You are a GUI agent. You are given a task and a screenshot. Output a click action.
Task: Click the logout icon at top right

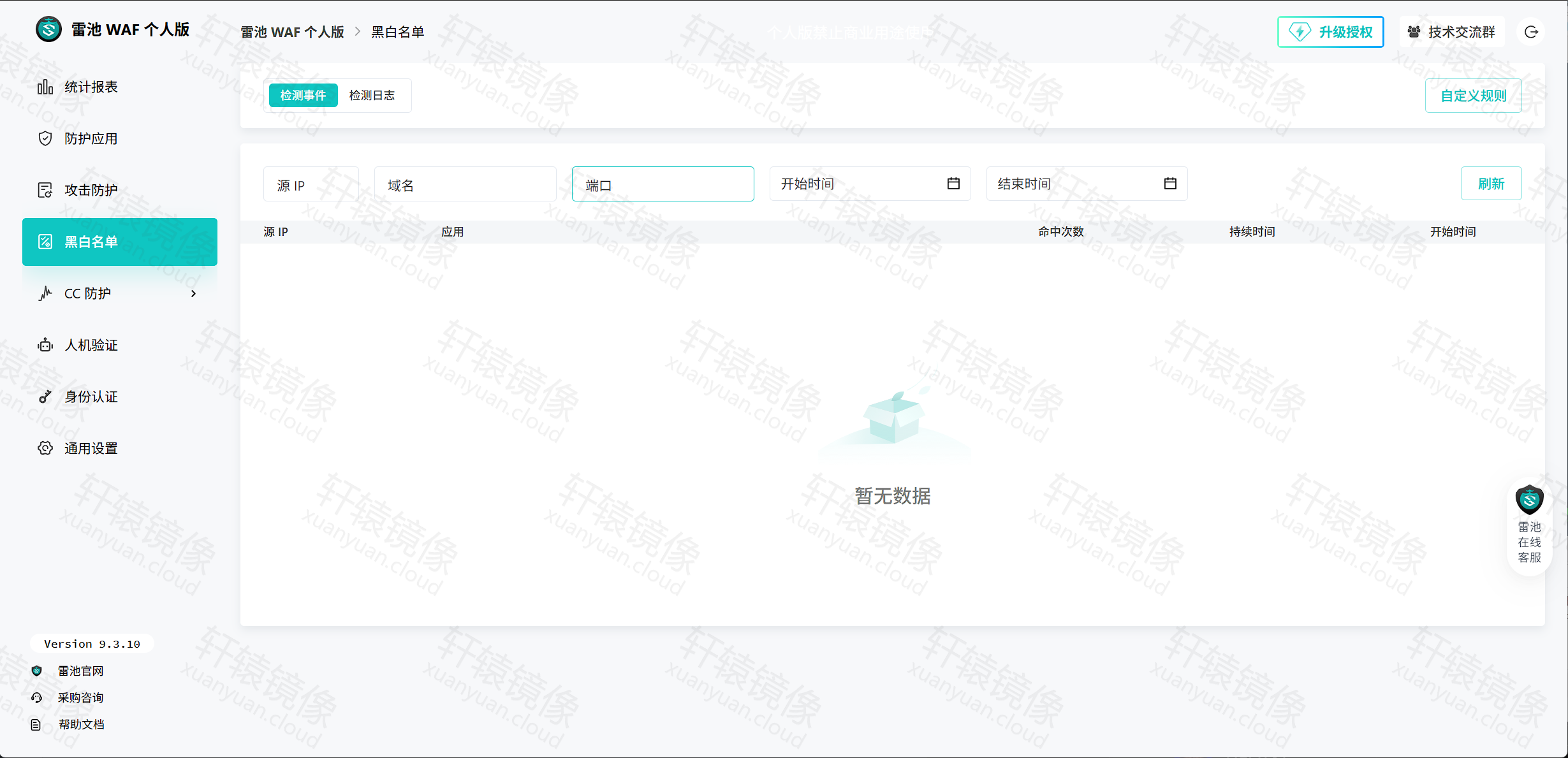tap(1532, 32)
